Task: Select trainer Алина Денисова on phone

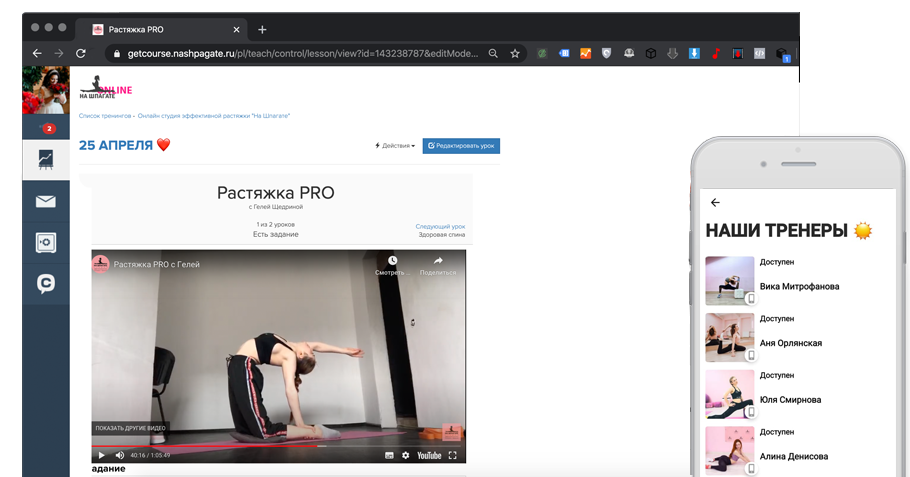Action: pyautogui.click(x=794, y=457)
